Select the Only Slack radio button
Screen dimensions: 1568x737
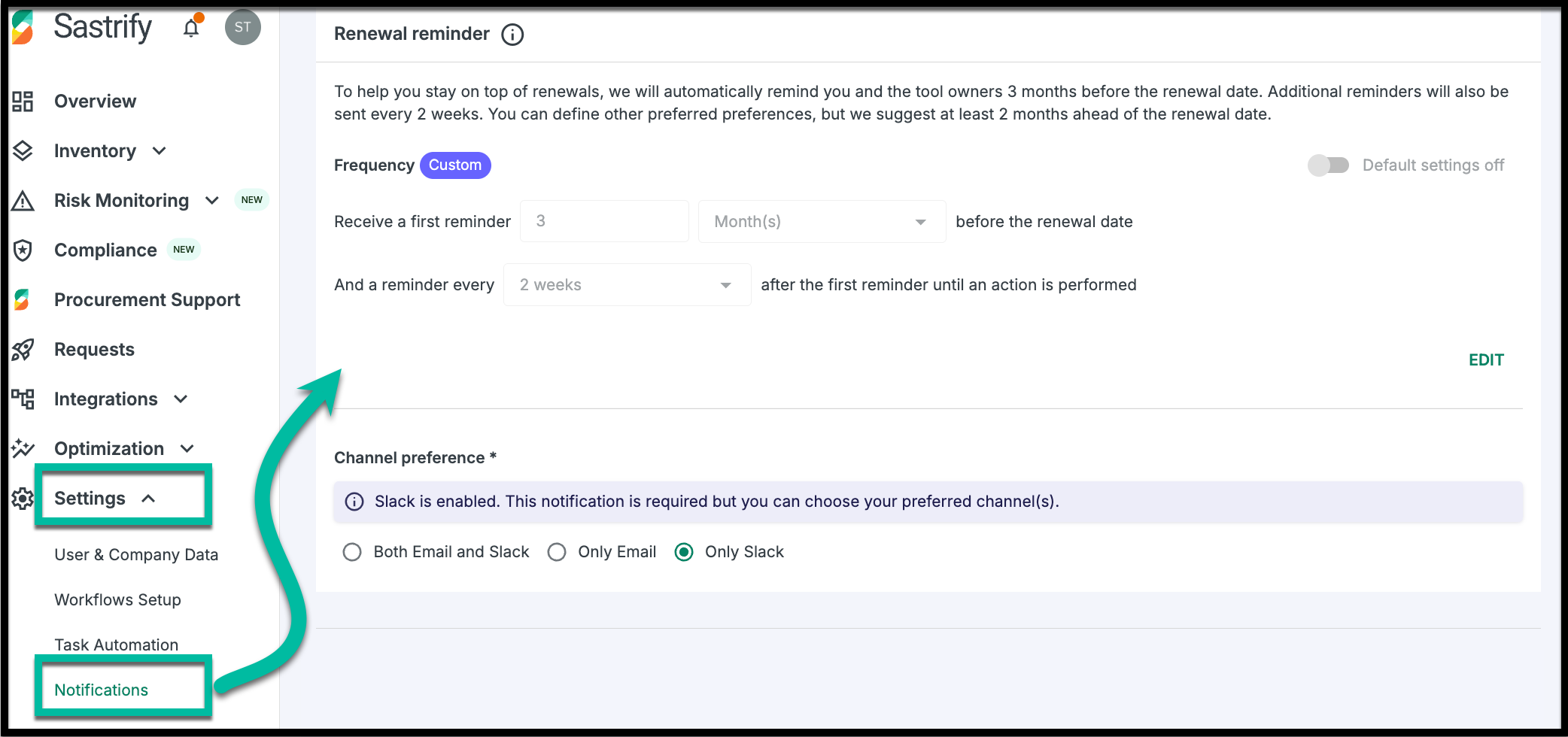pos(684,552)
